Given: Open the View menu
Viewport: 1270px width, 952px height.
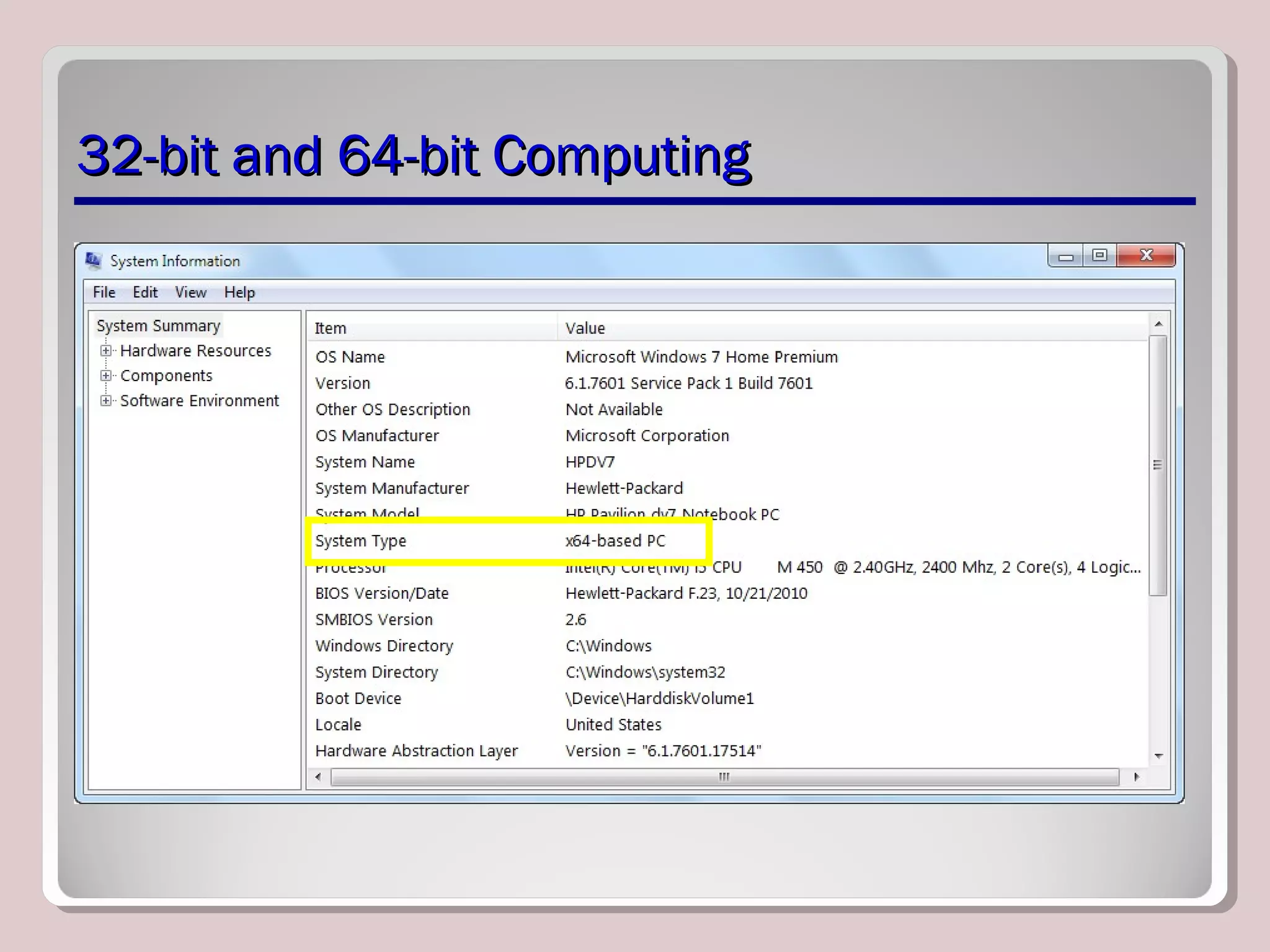Looking at the screenshot, I should 190,292.
